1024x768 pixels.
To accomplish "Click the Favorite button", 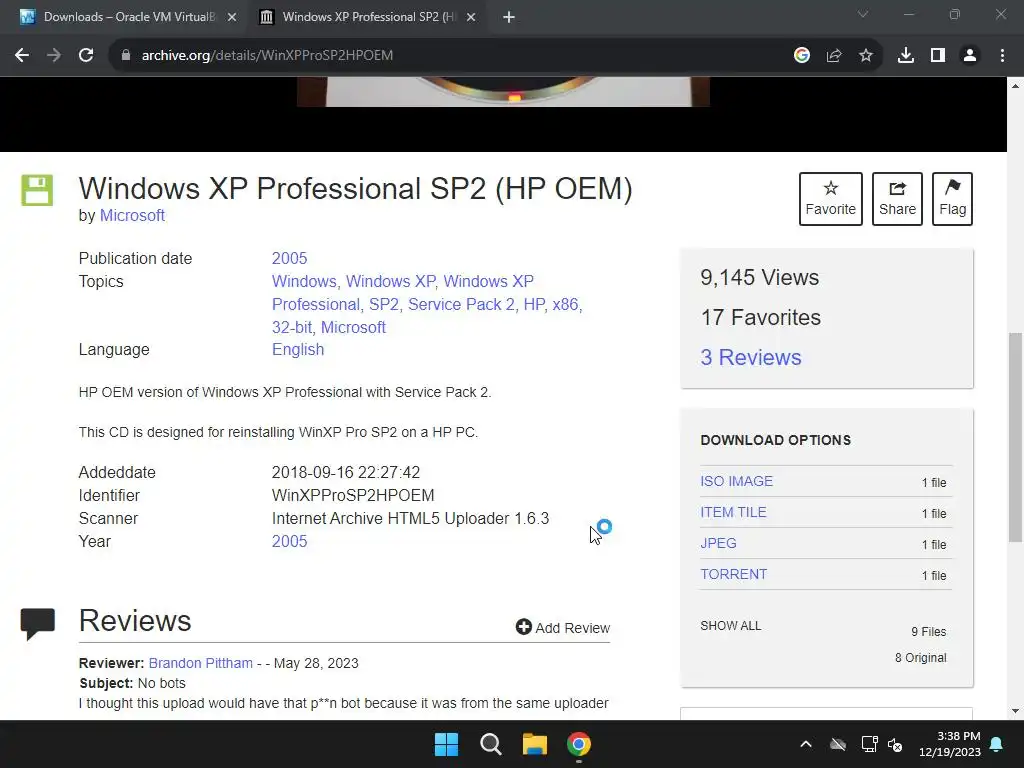I will click(x=831, y=199).
